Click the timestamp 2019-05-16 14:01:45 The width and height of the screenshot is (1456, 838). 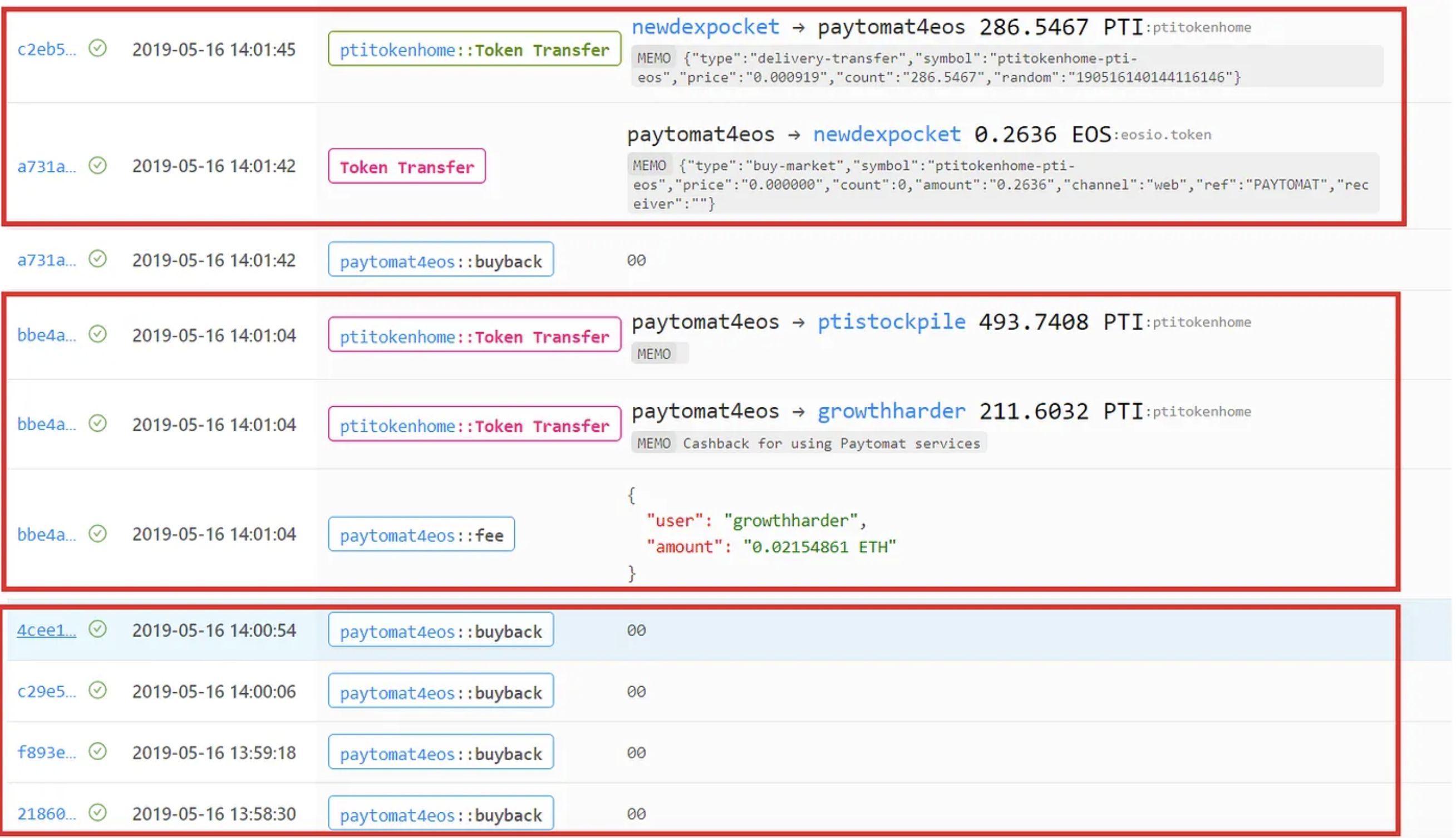pos(214,50)
